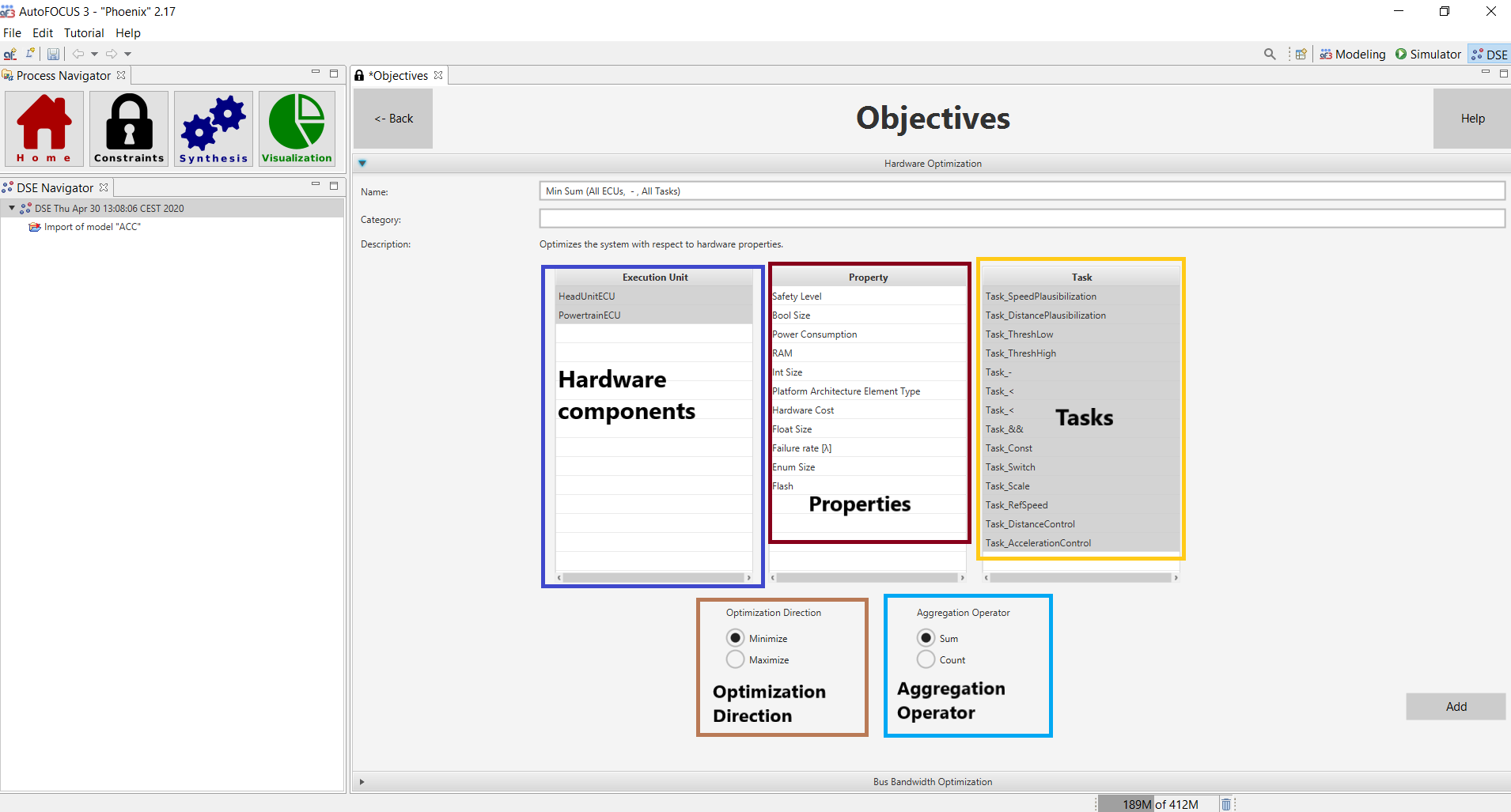The height and width of the screenshot is (812, 1511).
Task: Minimize the Process Navigator panel
Action: click(x=316, y=73)
